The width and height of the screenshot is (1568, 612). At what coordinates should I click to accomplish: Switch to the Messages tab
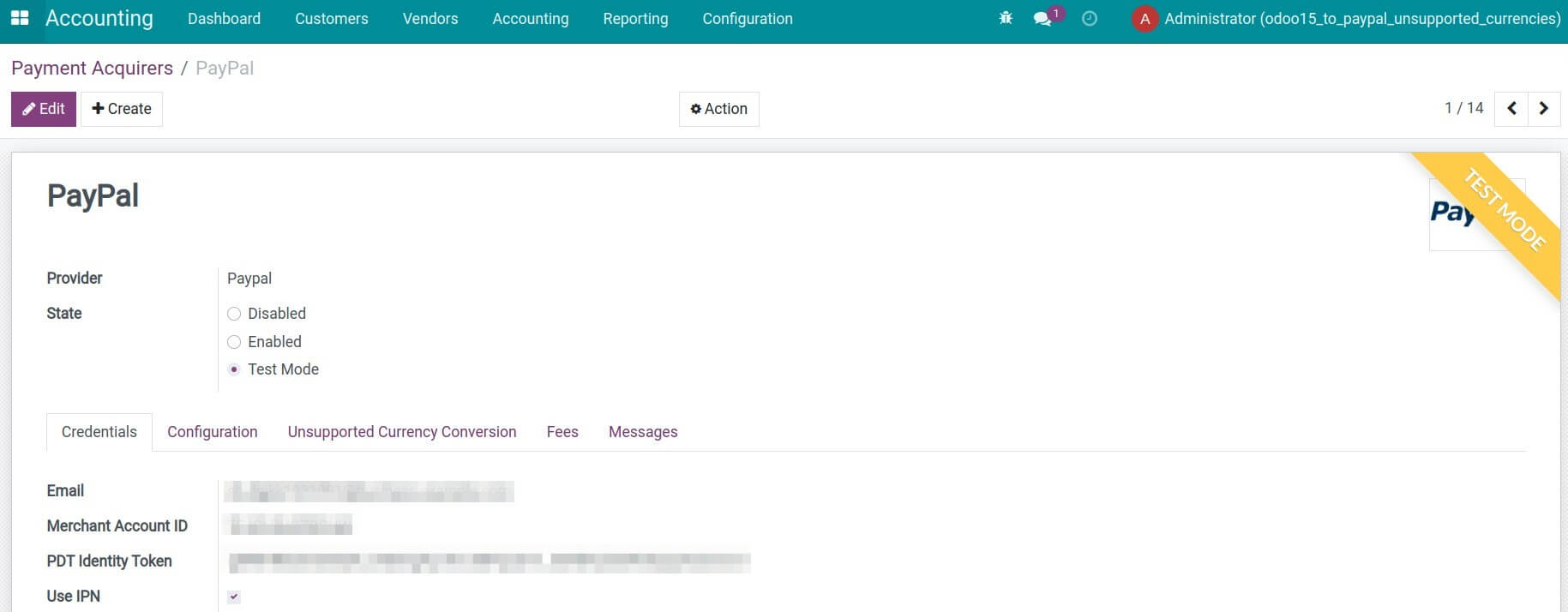pyautogui.click(x=643, y=432)
